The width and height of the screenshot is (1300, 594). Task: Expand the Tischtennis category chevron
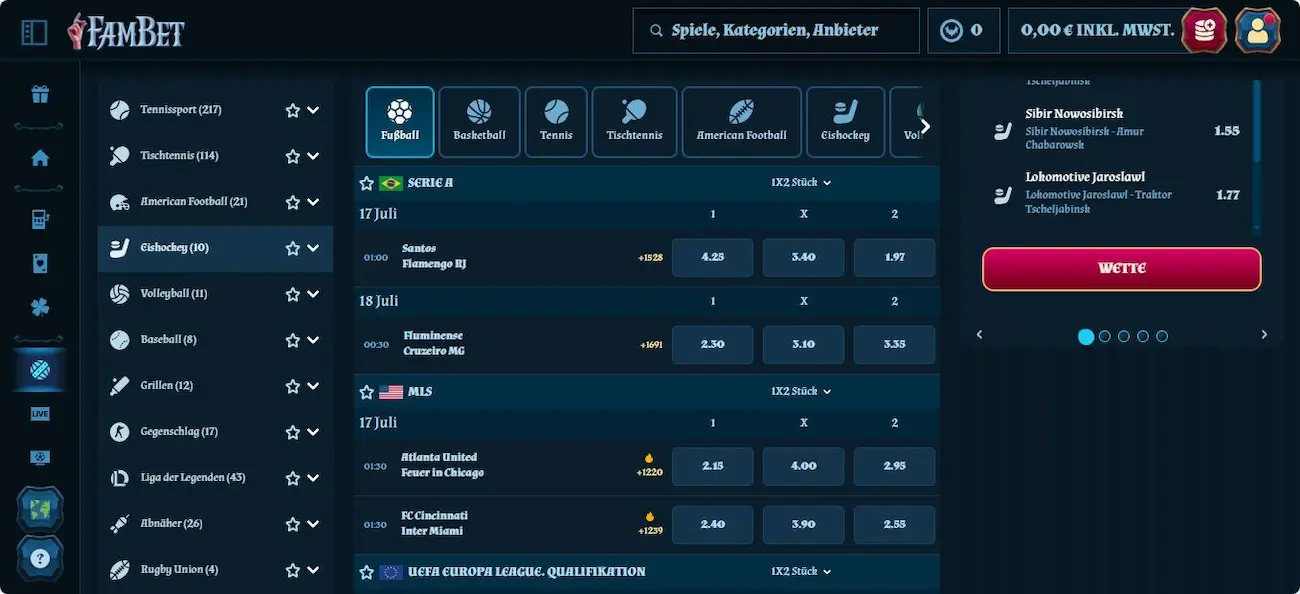coord(313,156)
